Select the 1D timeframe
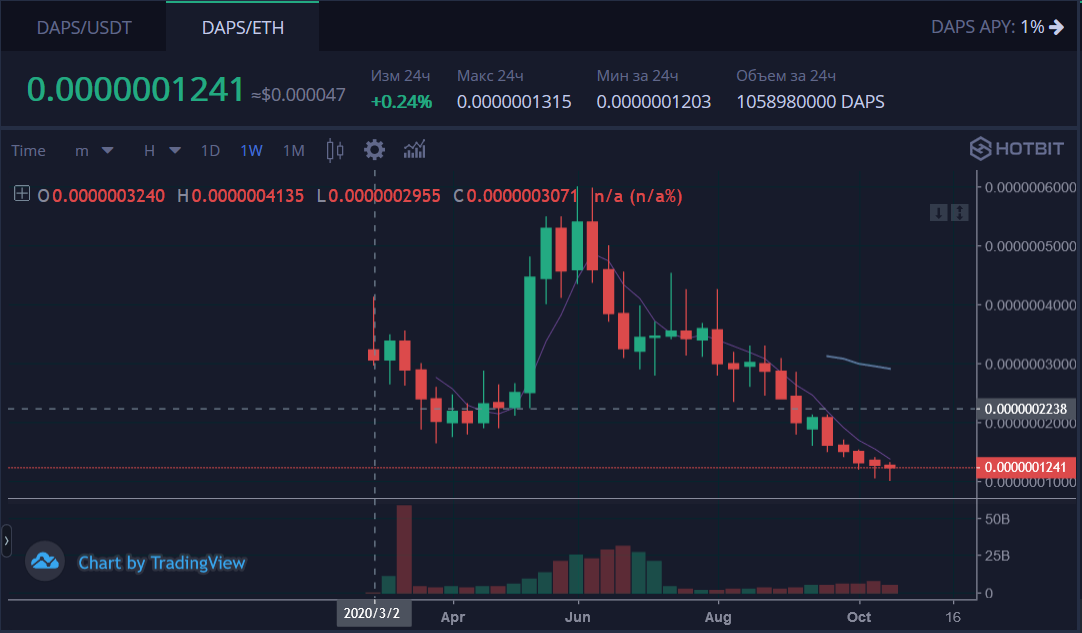Screen dimensions: 1082x633 tap(210, 150)
